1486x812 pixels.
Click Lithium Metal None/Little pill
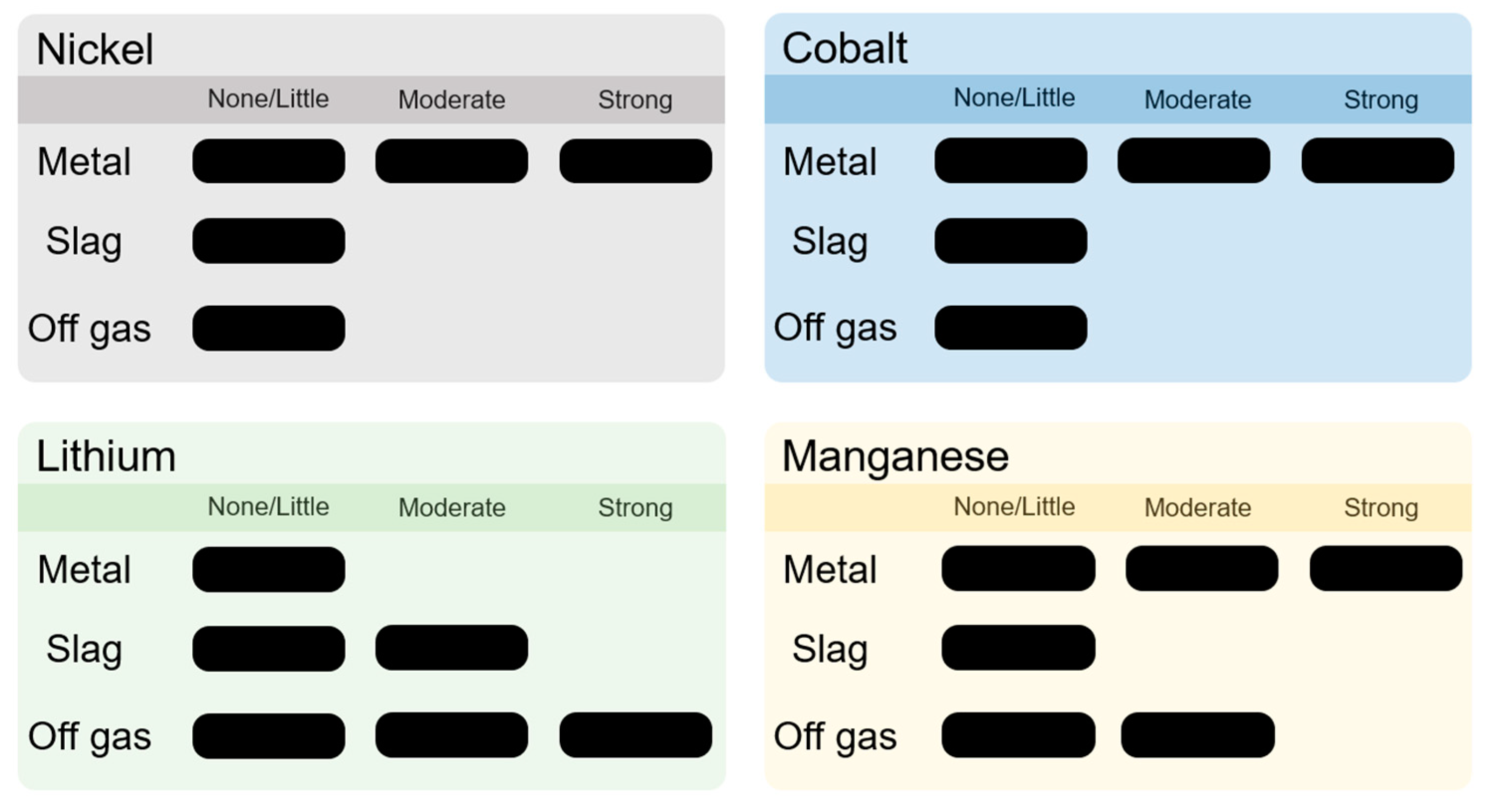[269, 569]
